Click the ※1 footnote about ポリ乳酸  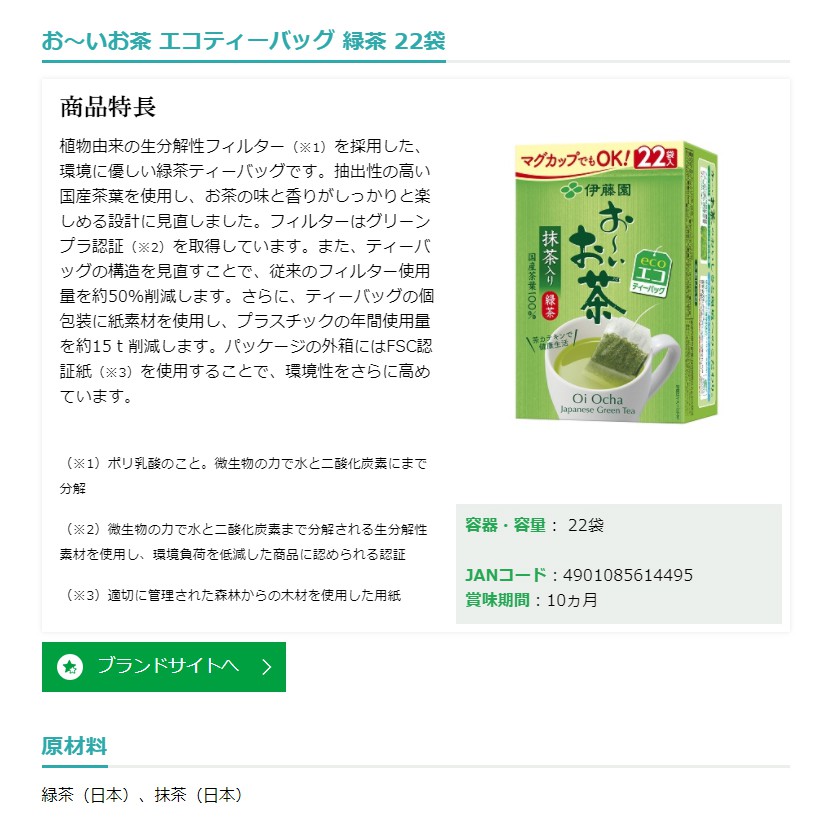pyautogui.click(x=243, y=476)
